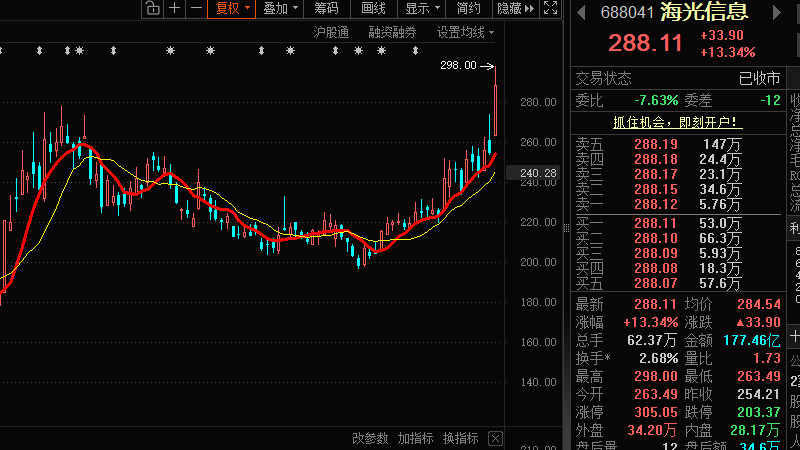The width and height of the screenshot is (800, 450).
Task: Click 改参数 below the chart
Action: (370, 438)
